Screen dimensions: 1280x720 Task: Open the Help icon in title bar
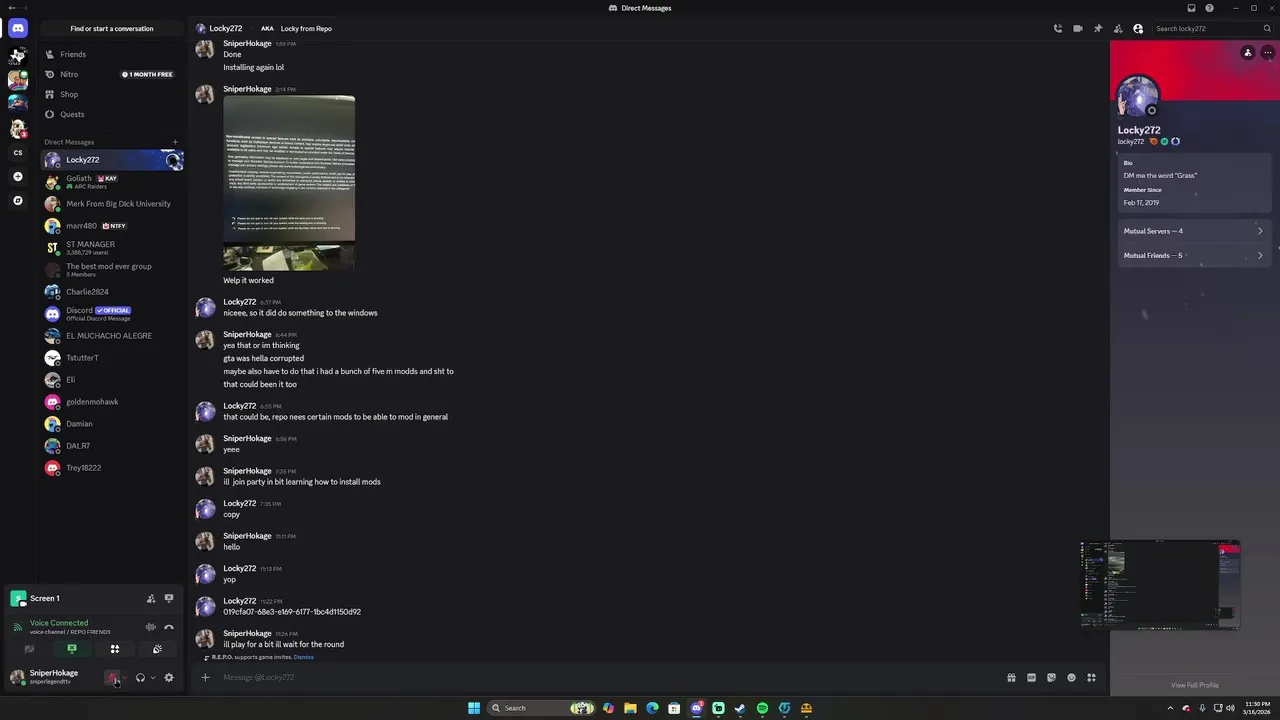click(1209, 8)
